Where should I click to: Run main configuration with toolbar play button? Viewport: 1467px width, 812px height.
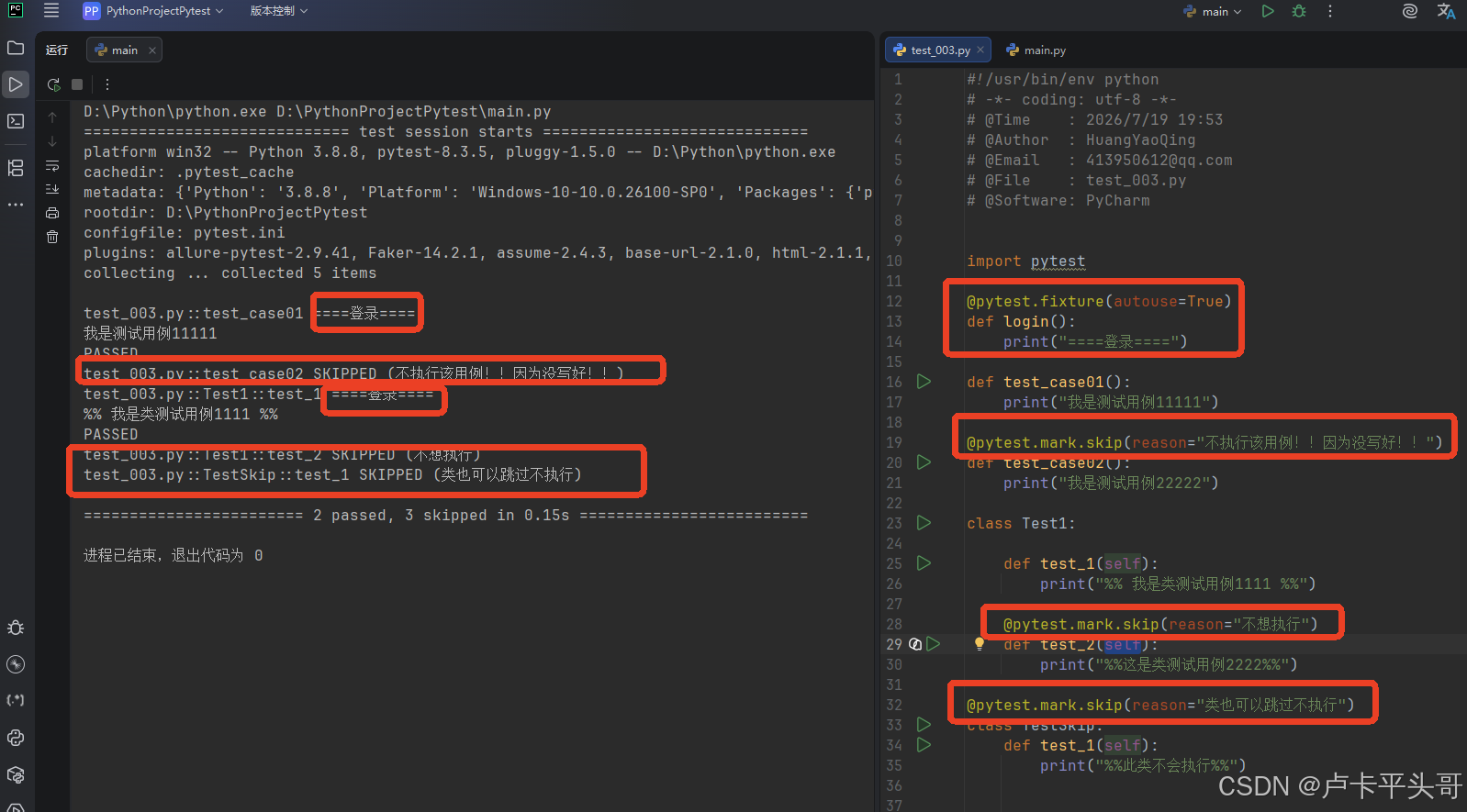[x=1268, y=11]
